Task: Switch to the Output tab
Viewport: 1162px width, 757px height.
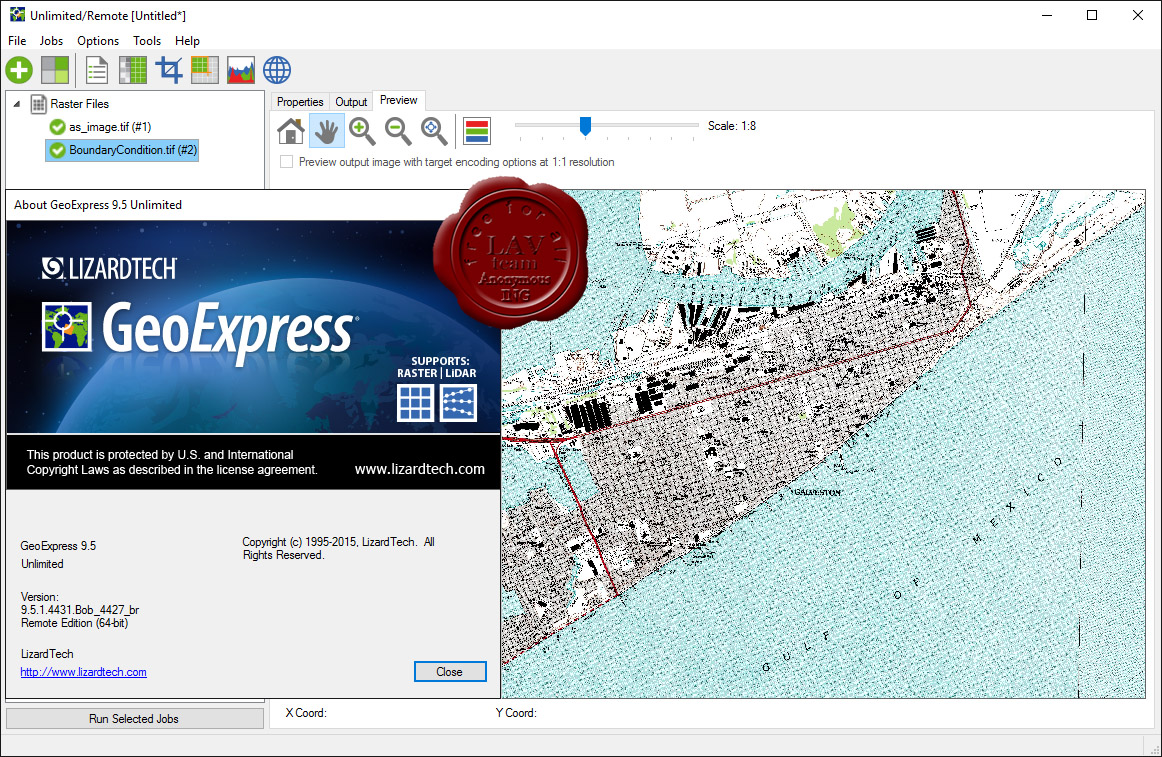Action: [x=351, y=102]
